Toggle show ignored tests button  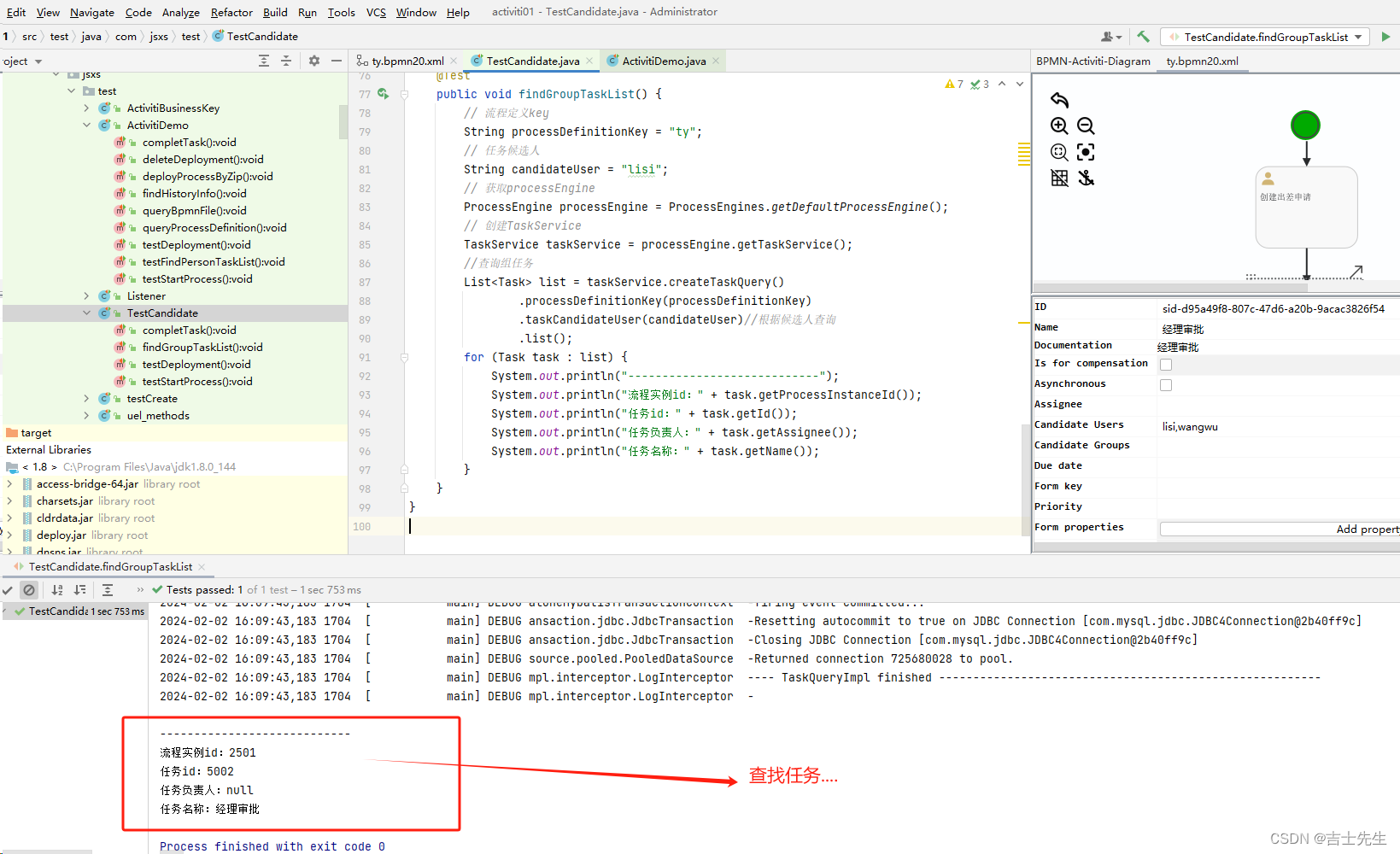(x=29, y=590)
